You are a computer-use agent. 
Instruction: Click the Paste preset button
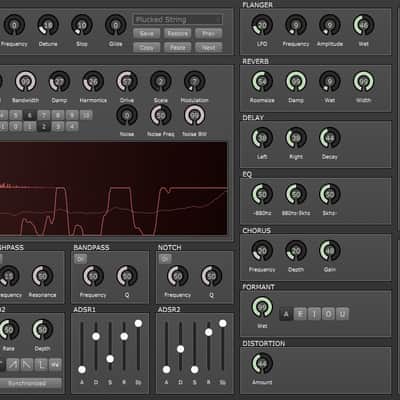pos(178,47)
